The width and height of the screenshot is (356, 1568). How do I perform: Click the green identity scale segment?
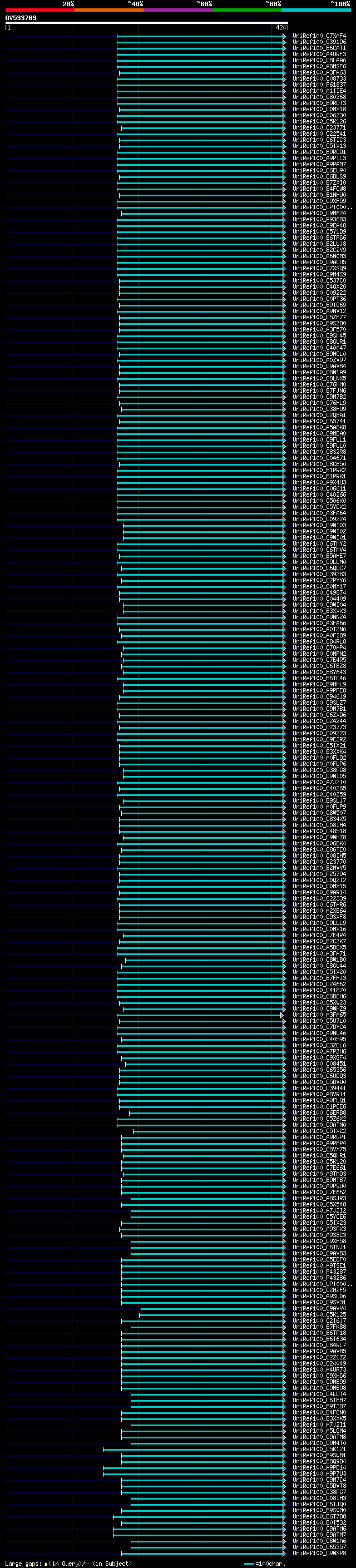pyautogui.click(x=247, y=10)
